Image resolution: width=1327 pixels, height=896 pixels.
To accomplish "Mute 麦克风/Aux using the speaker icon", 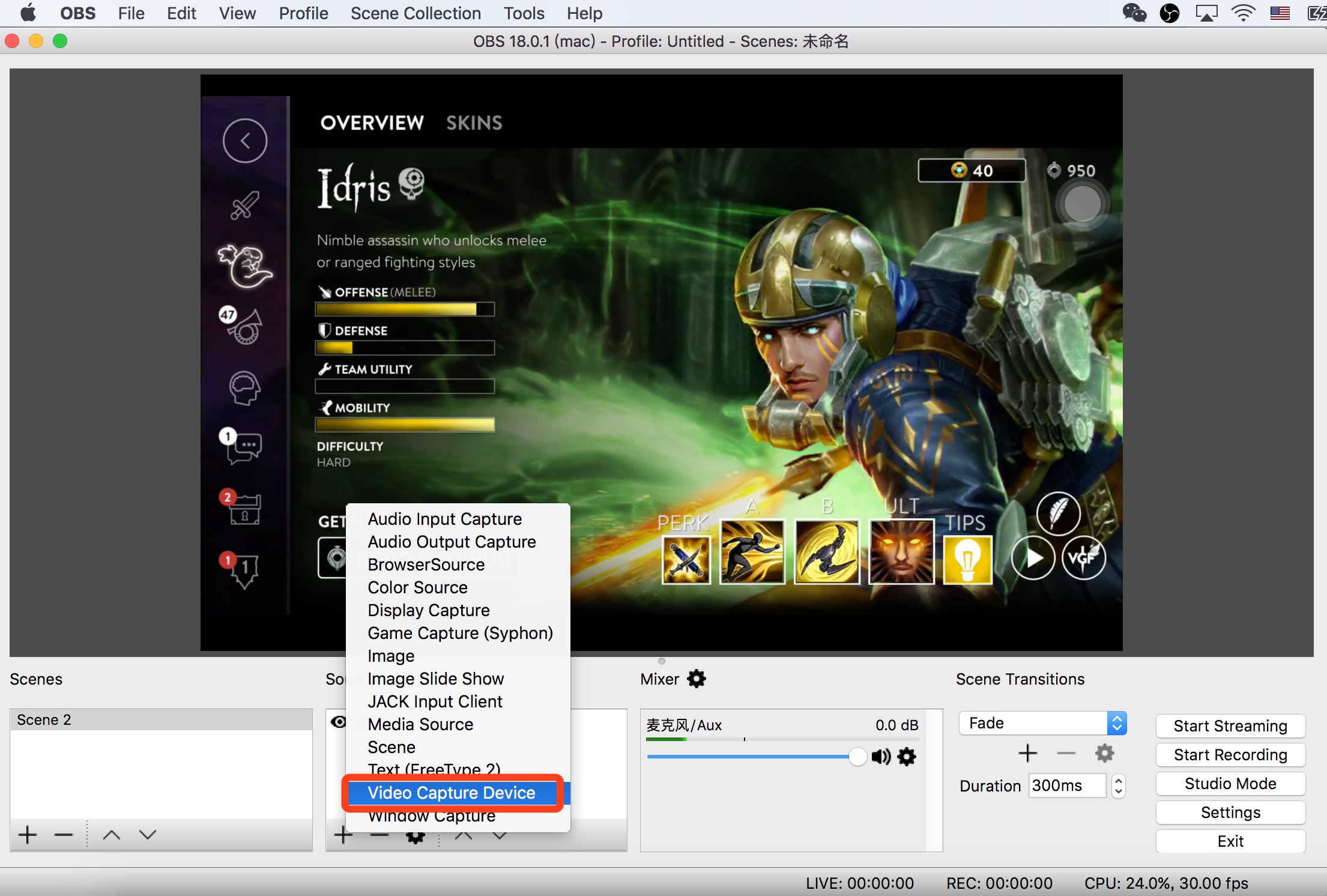I will coord(881,757).
